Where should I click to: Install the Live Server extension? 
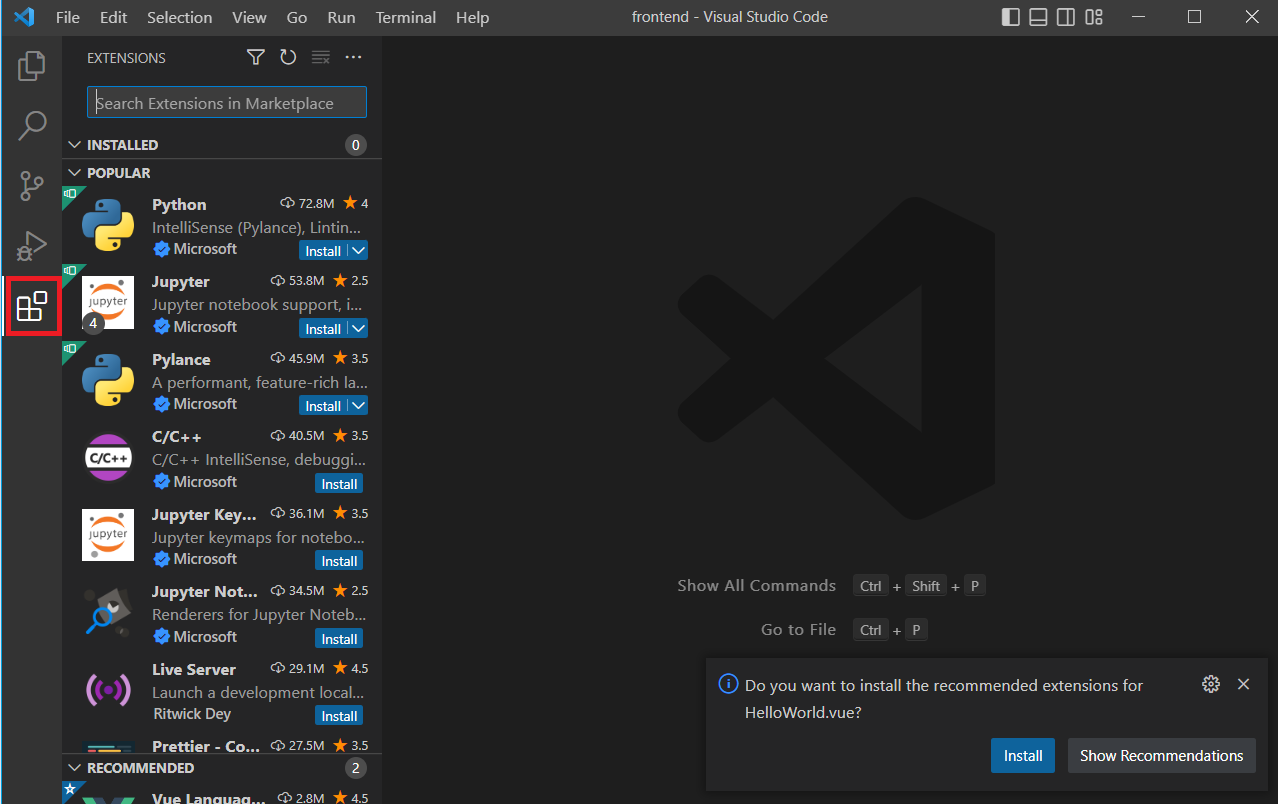coord(339,715)
